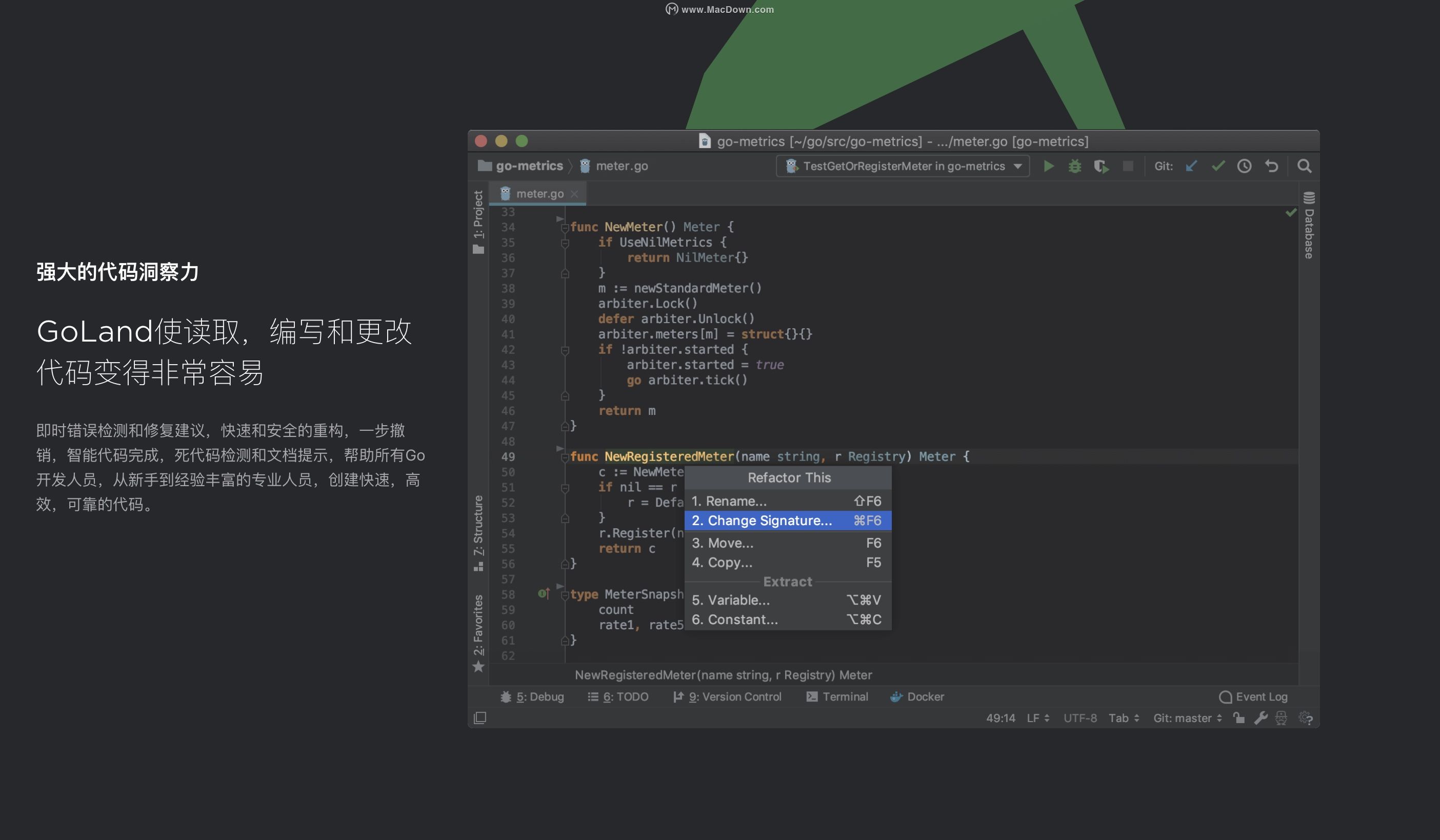1440x840 pixels.
Task: Open the 9: Version Control tool window
Action: [x=727, y=697]
